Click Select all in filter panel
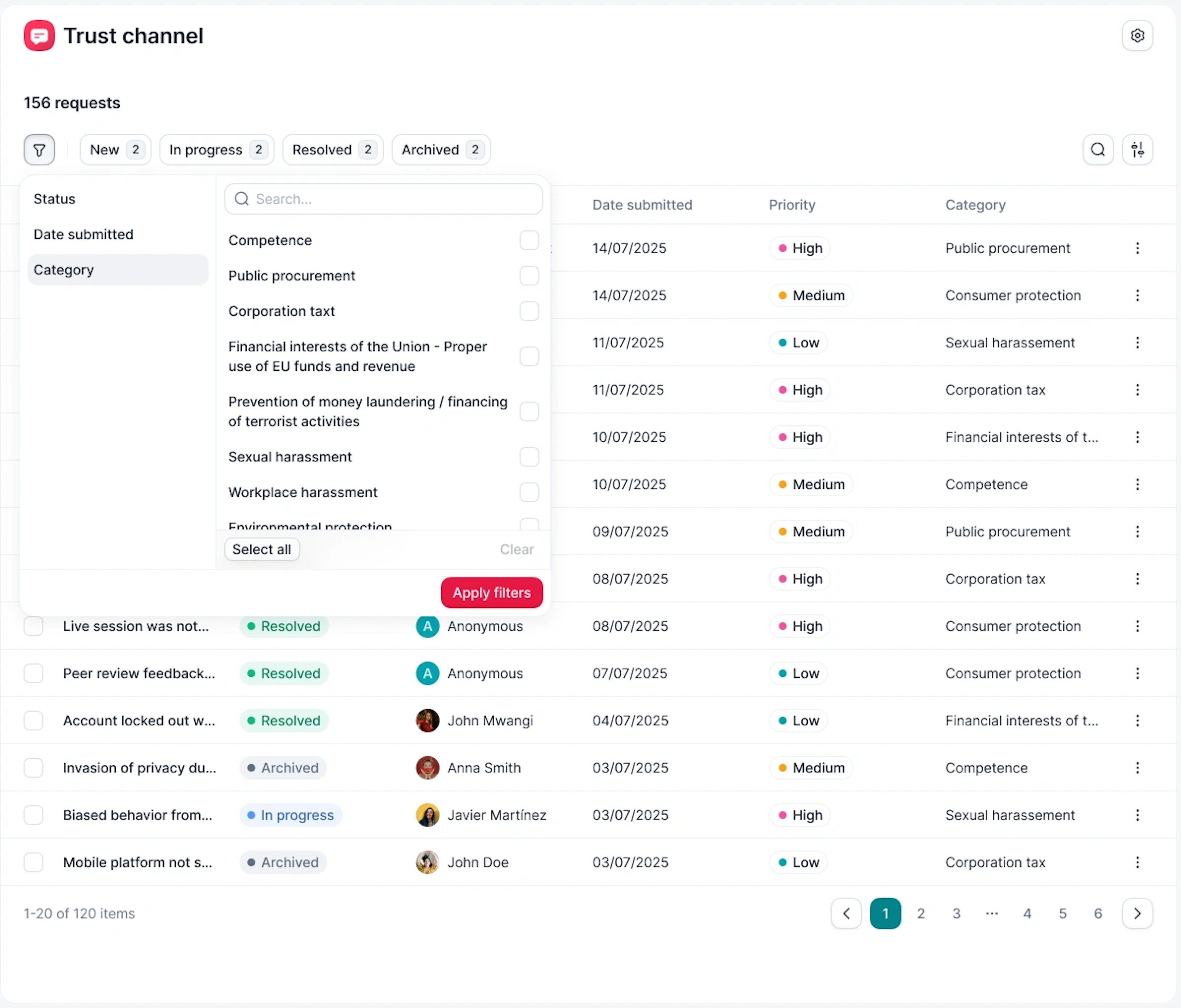 coord(262,550)
